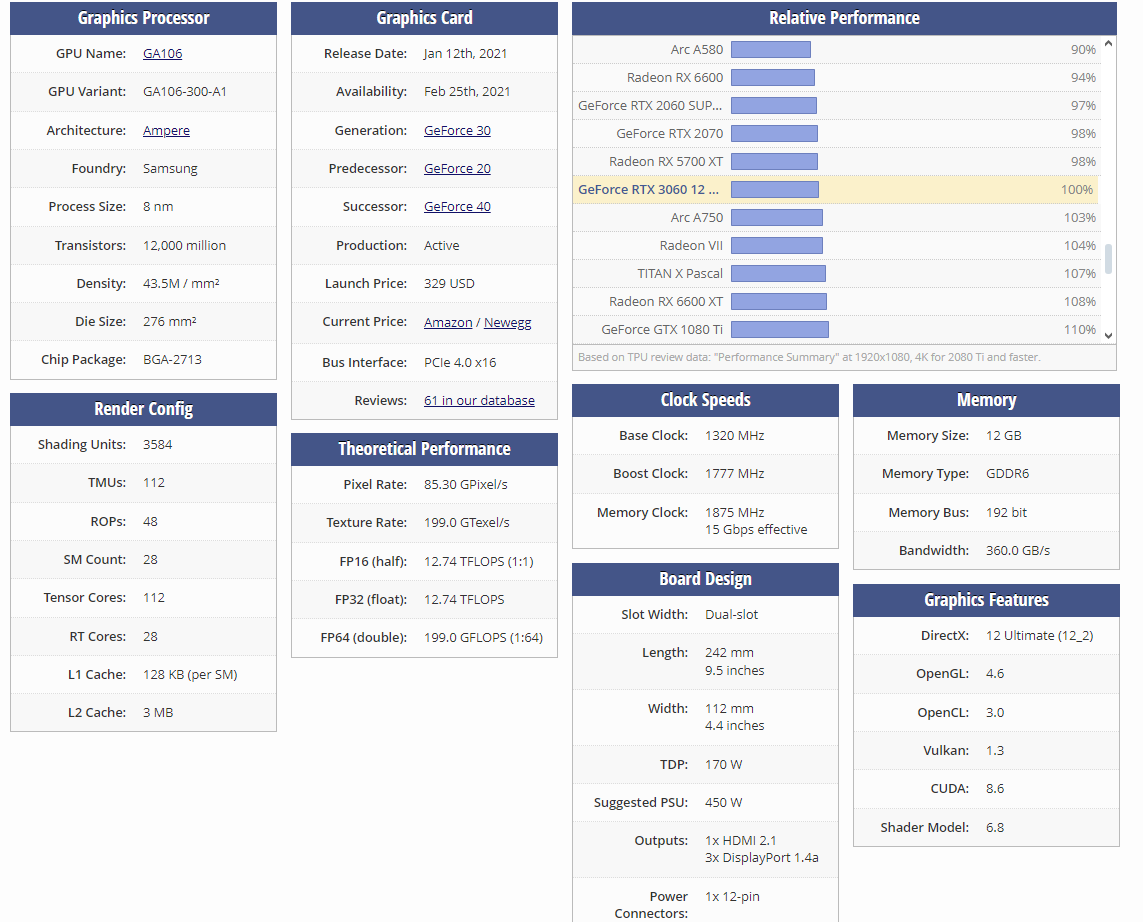
Task: Click the Dual-slot slot width value
Action: 731,615
